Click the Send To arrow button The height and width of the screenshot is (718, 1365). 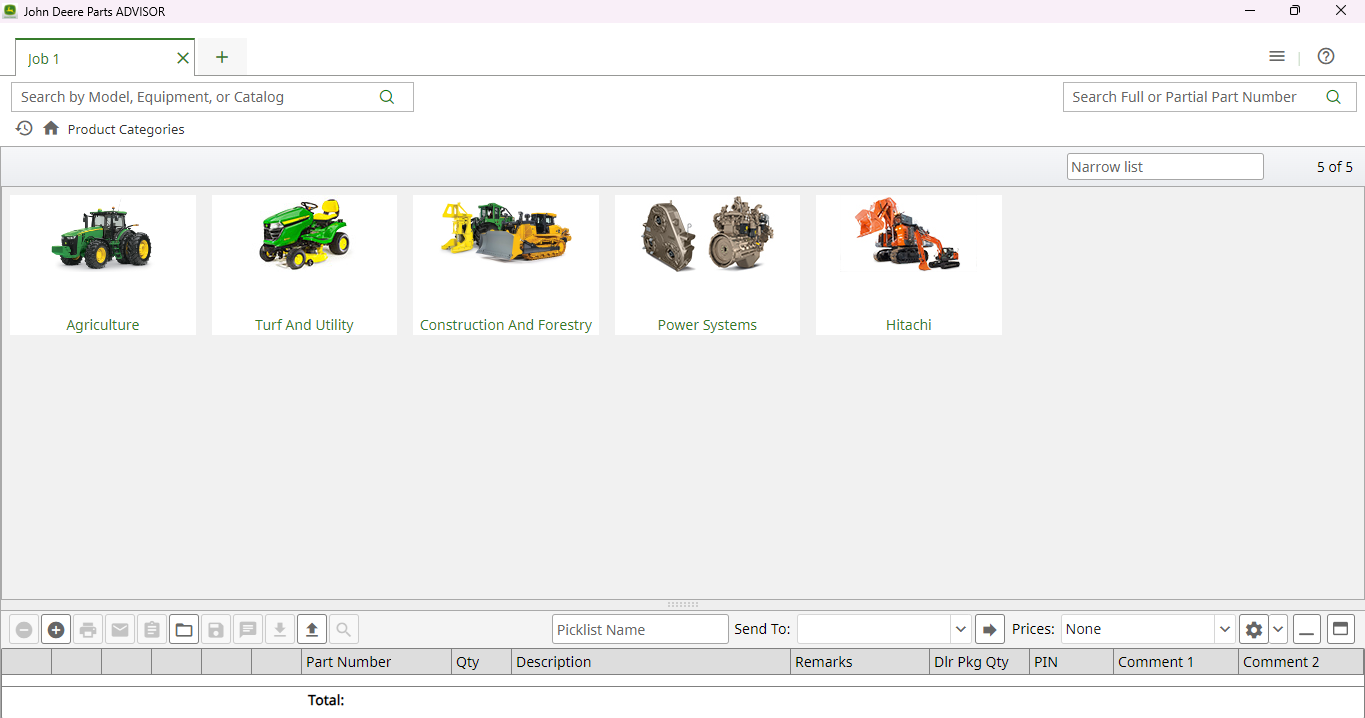(990, 630)
